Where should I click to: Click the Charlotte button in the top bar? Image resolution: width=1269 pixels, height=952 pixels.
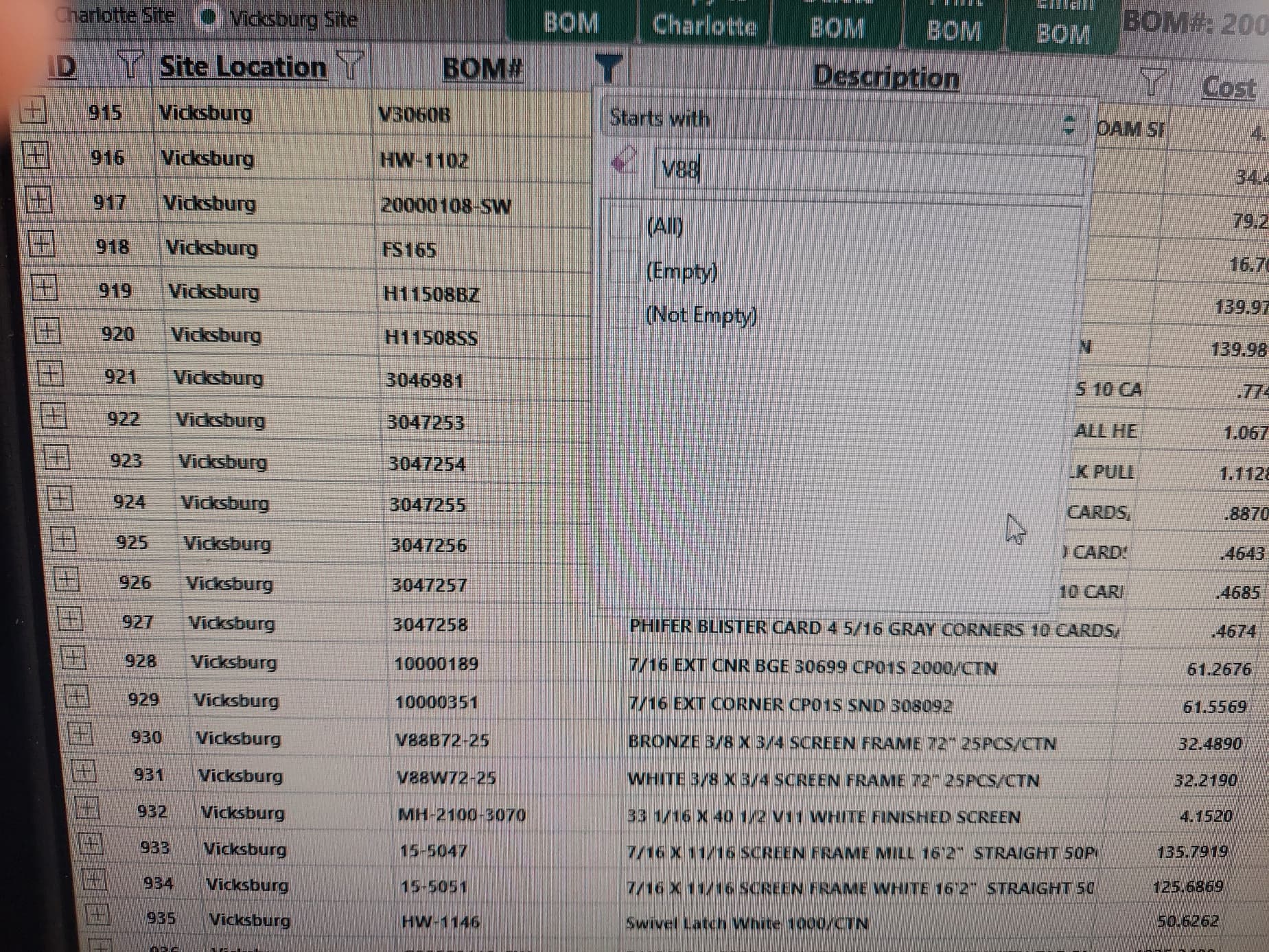point(704,26)
